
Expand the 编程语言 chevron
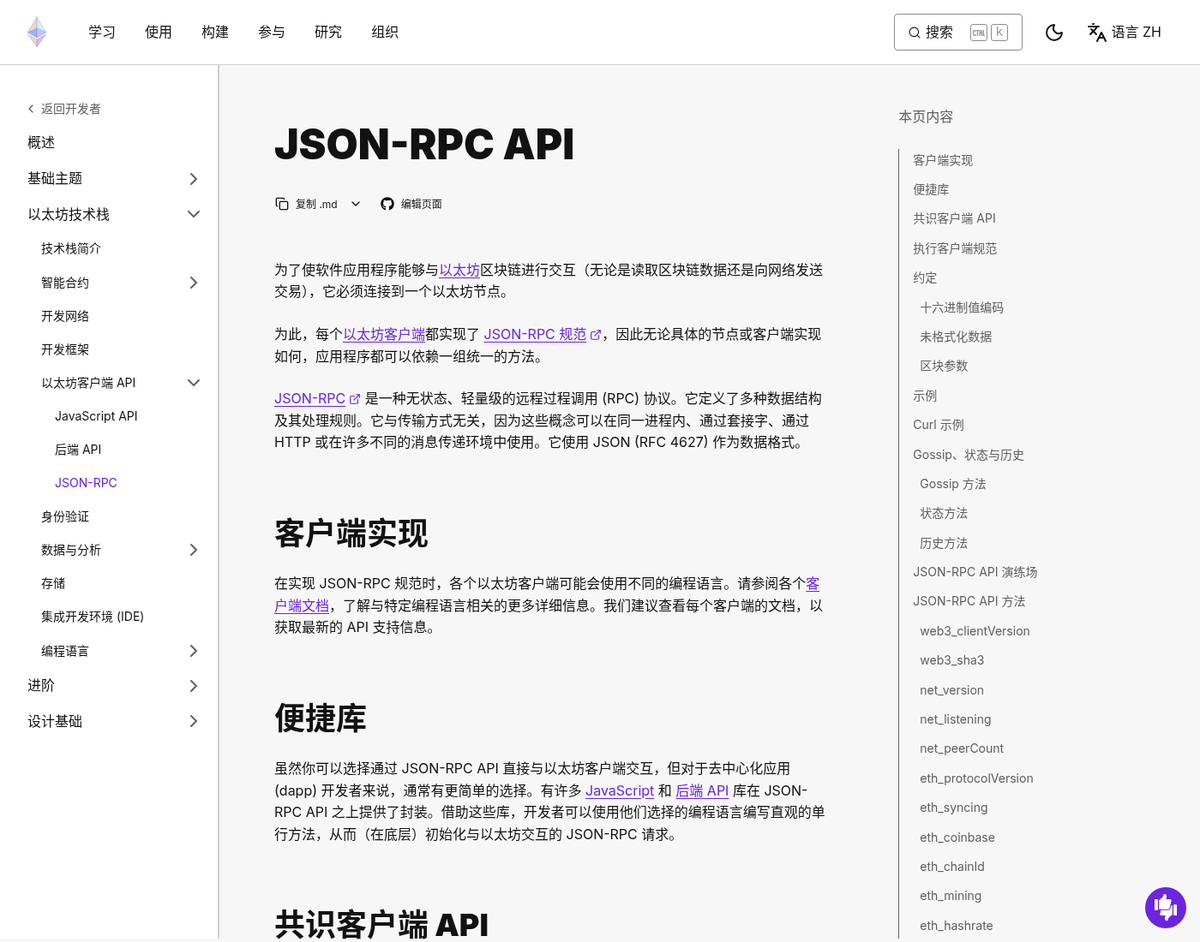pos(194,651)
